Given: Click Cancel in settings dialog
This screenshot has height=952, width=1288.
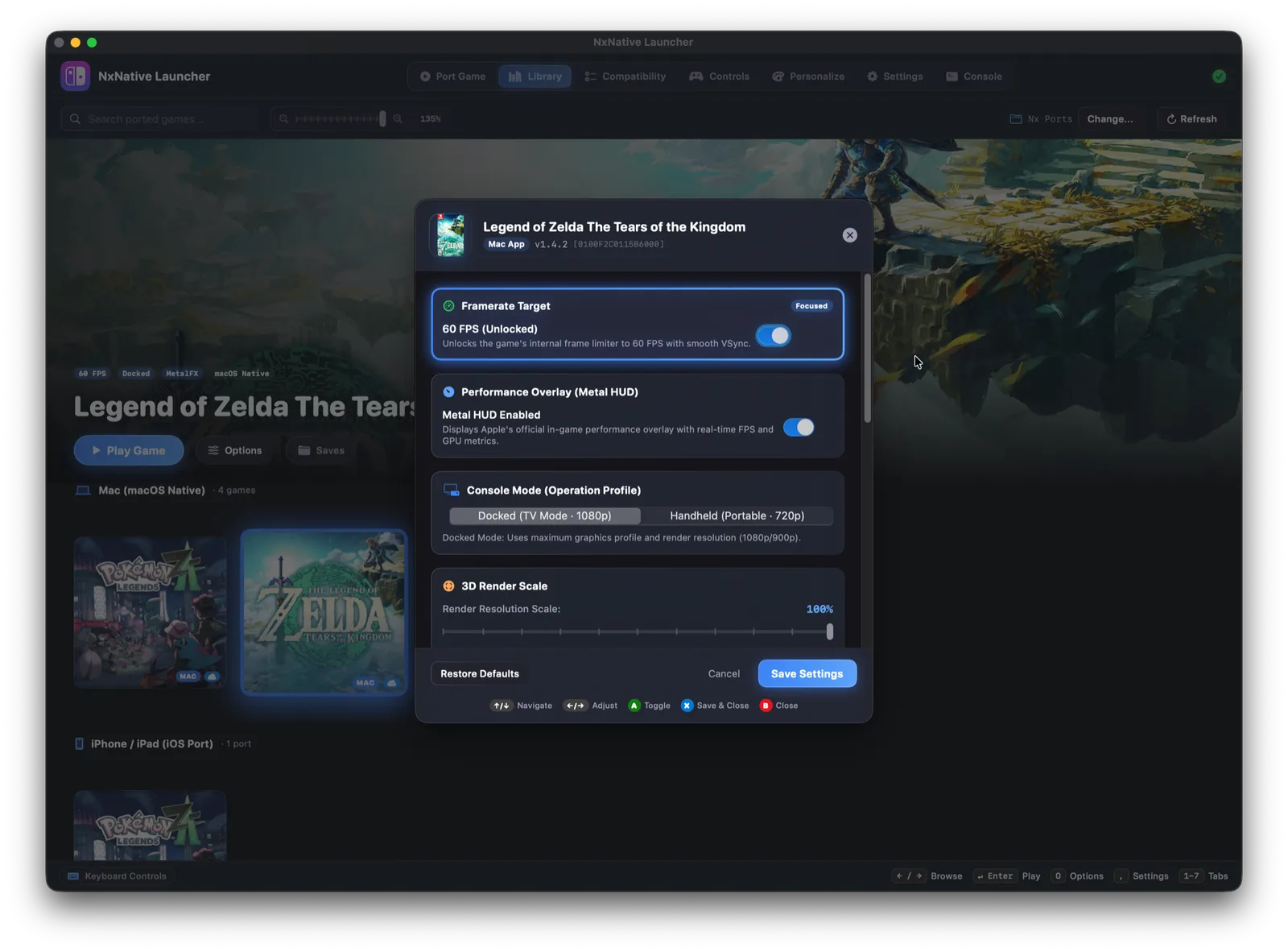Looking at the screenshot, I should 724,673.
